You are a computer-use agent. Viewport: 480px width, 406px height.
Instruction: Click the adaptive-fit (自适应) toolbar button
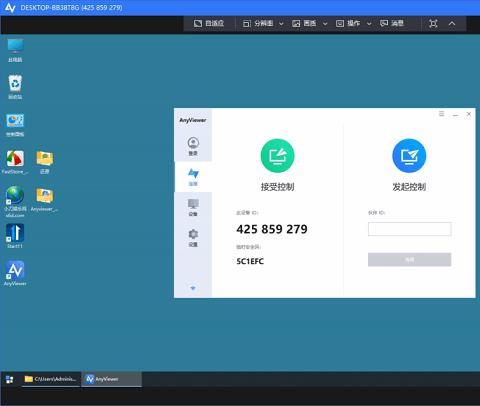(209, 23)
